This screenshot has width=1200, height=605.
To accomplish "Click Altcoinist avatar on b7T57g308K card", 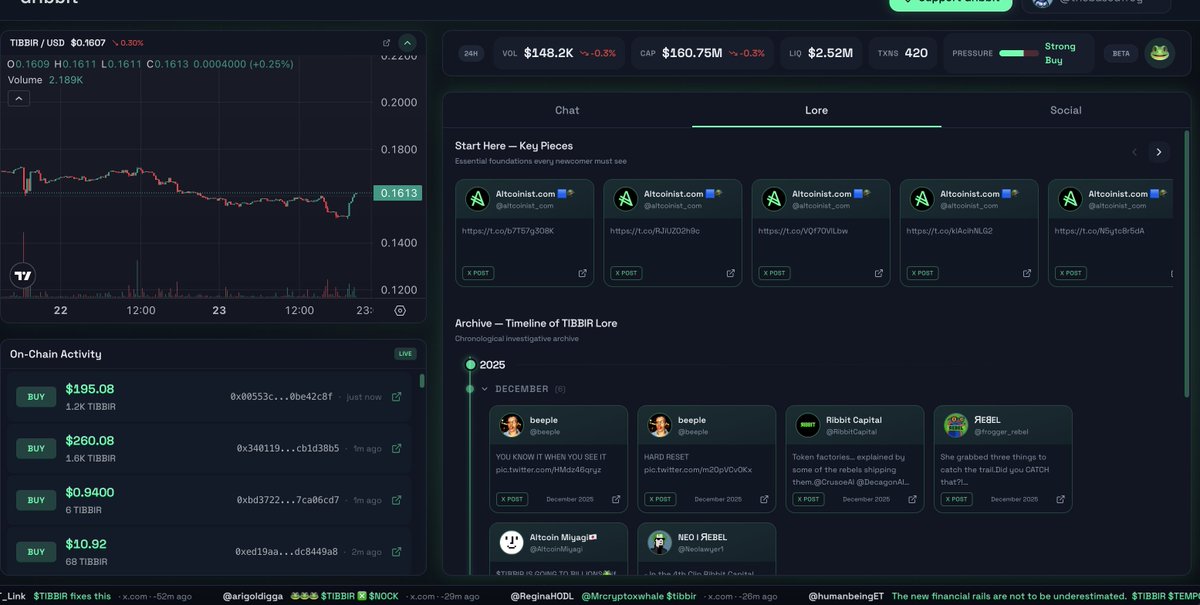I will (x=477, y=199).
